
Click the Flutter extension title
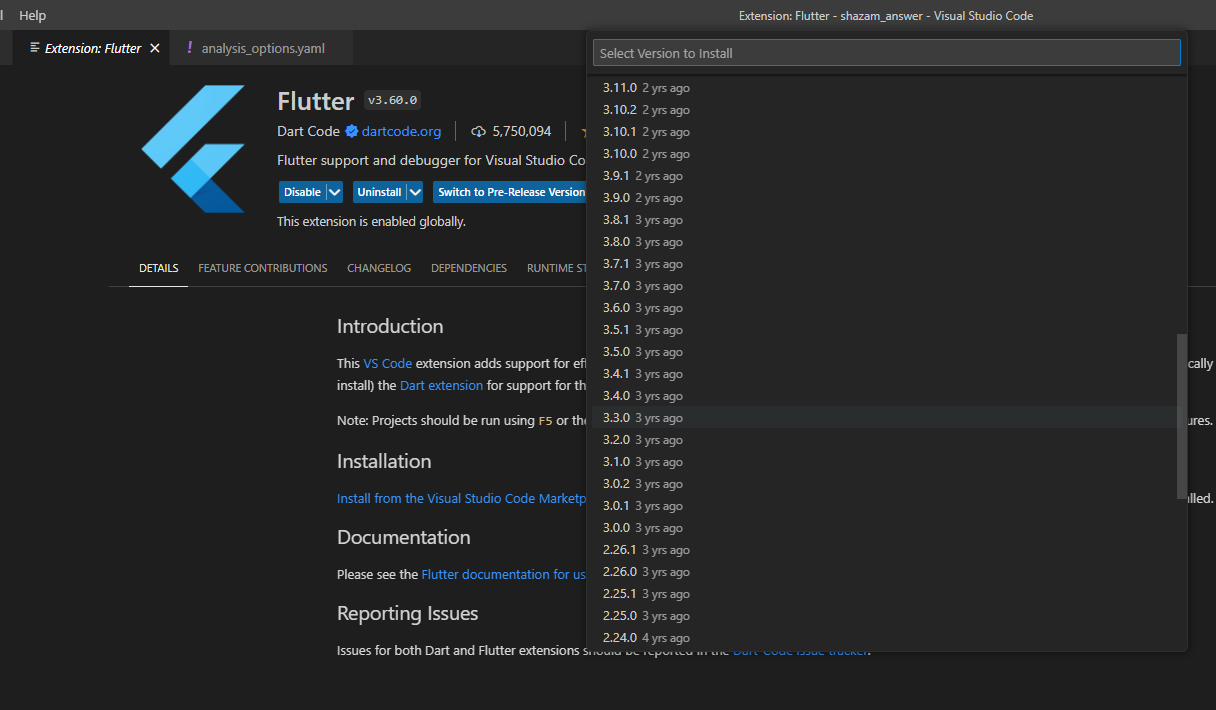[x=316, y=101]
